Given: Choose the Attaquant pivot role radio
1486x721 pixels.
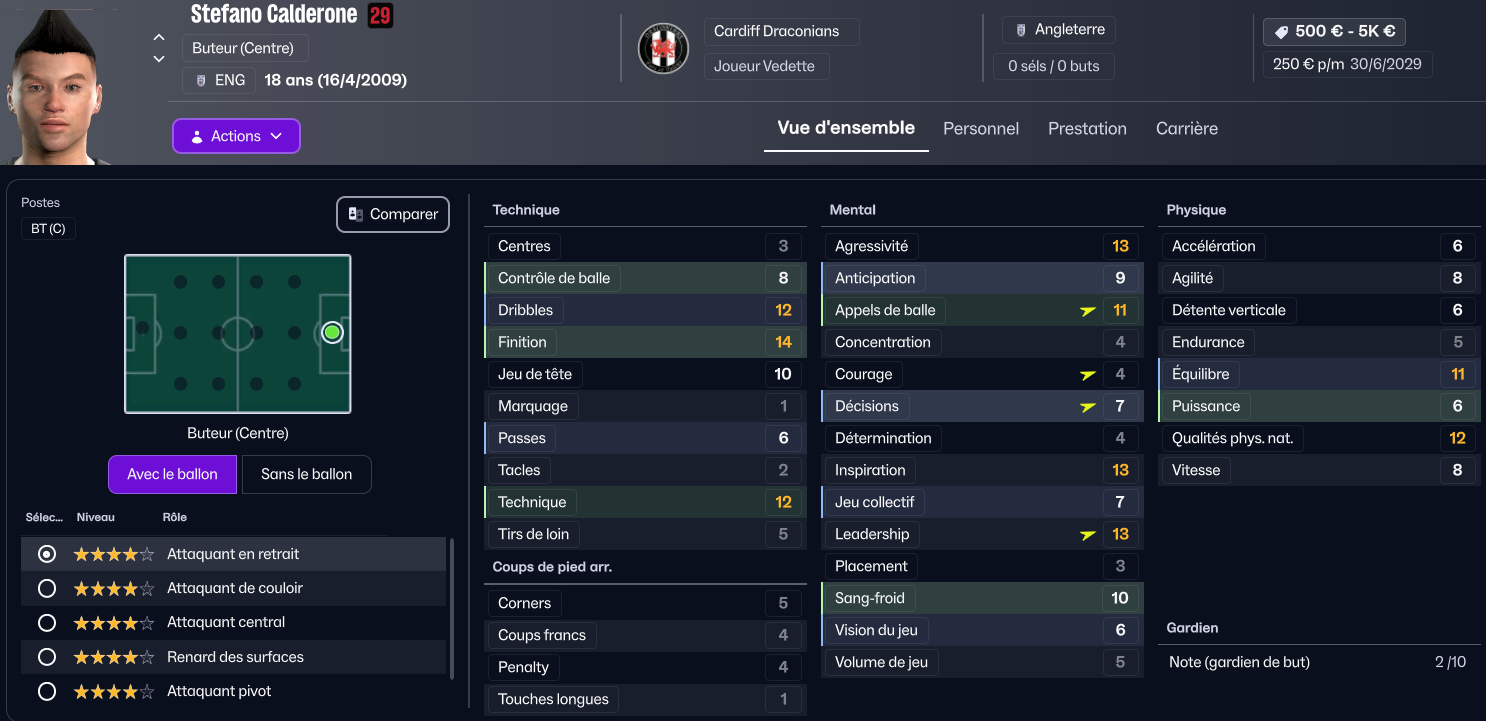Looking at the screenshot, I should tap(46, 691).
